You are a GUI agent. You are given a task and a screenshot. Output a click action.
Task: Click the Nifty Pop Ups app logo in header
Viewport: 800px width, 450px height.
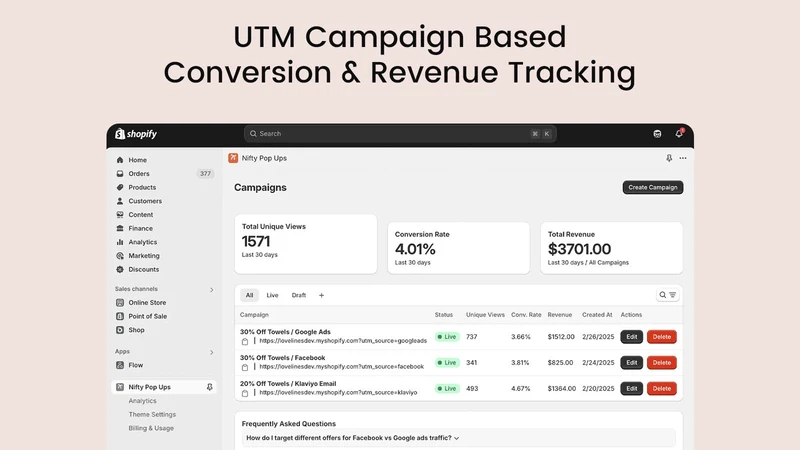coord(233,158)
